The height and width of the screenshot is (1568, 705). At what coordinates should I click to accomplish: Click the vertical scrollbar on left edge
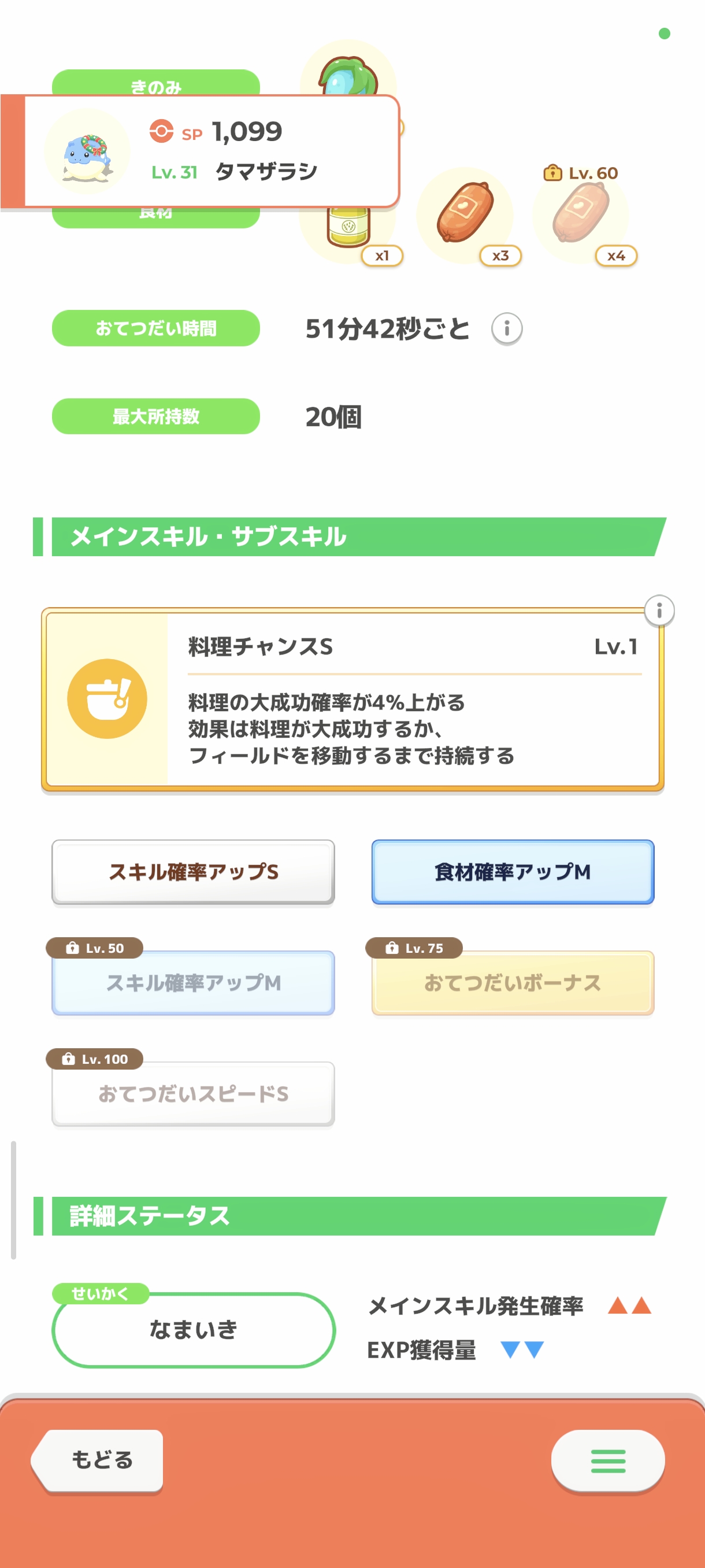13,1199
